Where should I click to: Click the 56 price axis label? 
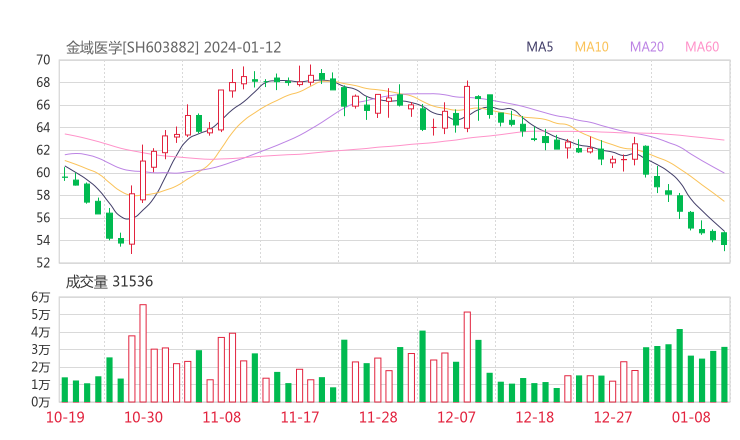[x=43, y=218]
